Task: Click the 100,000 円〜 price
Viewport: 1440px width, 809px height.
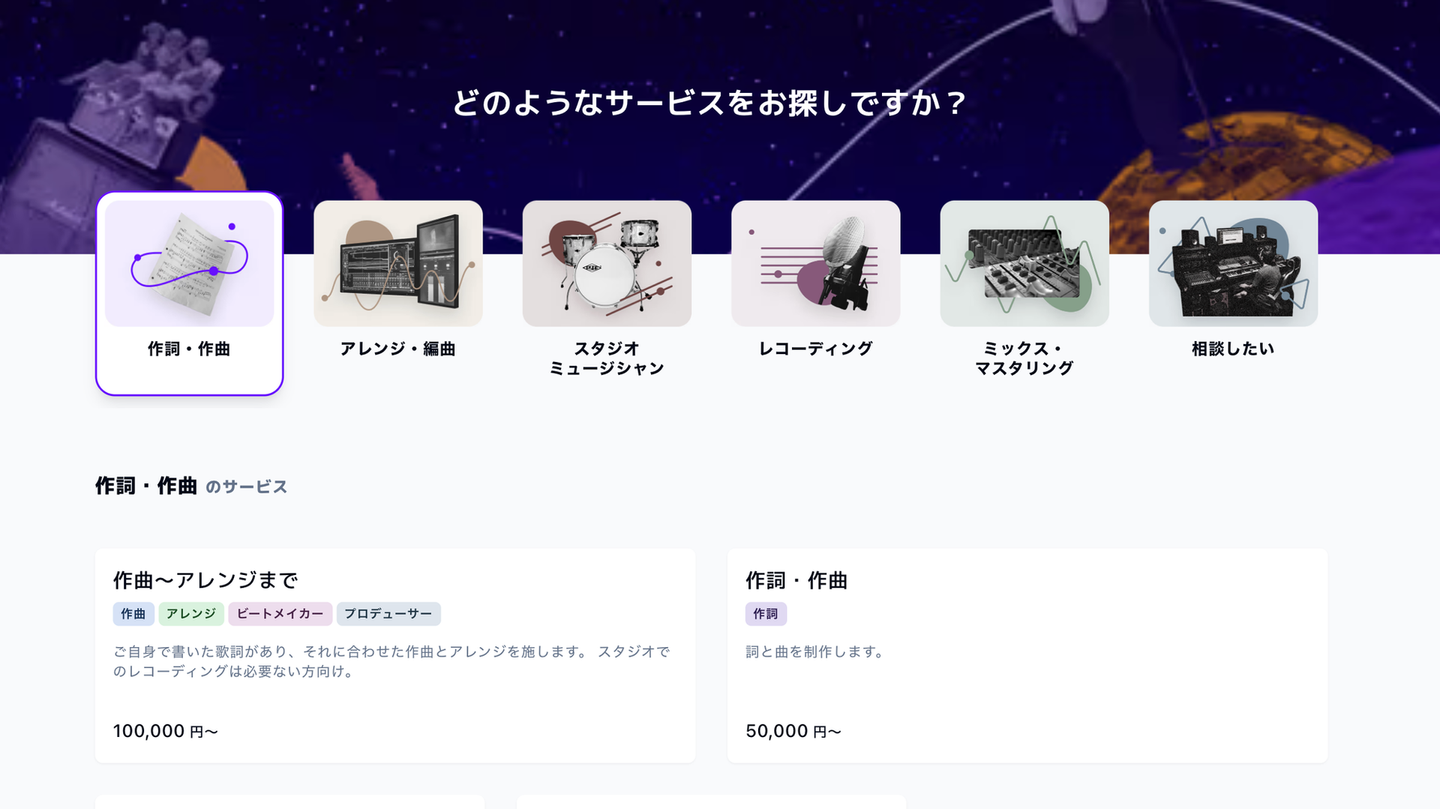Action: tap(166, 731)
